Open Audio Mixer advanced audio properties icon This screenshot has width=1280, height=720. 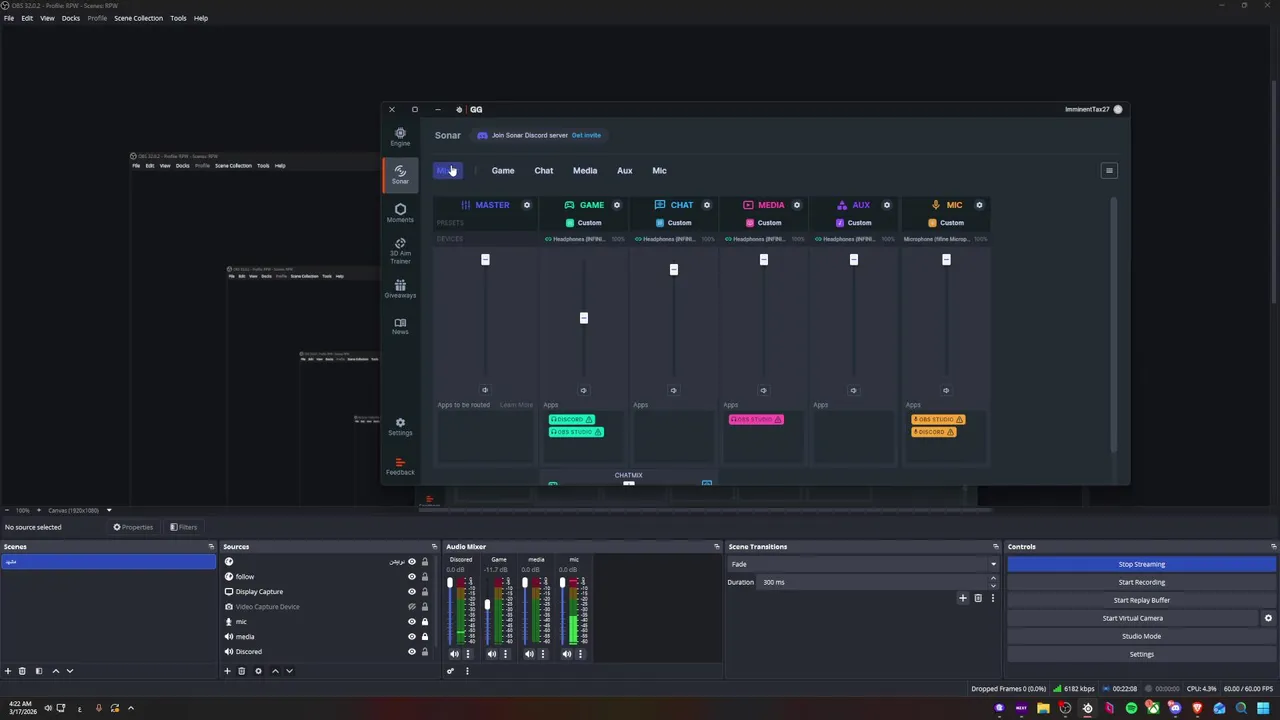click(x=450, y=671)
